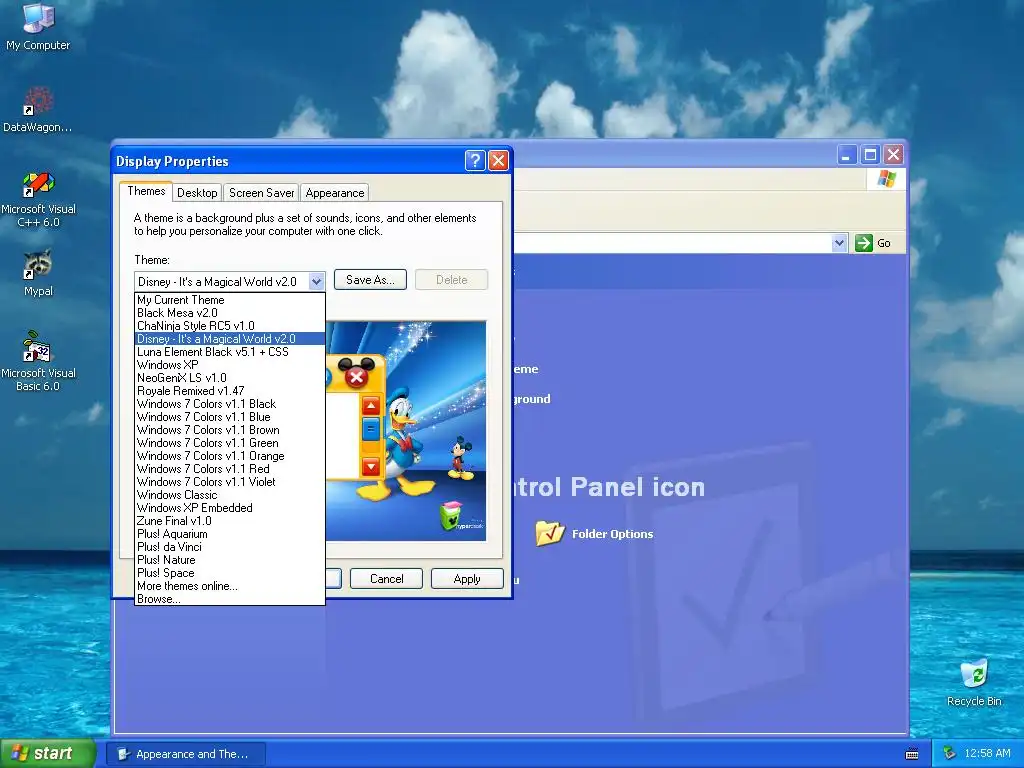1024x768 pixels.
Task: Select Windows 7 Colors v1.1 Brown
Action: 230,430
